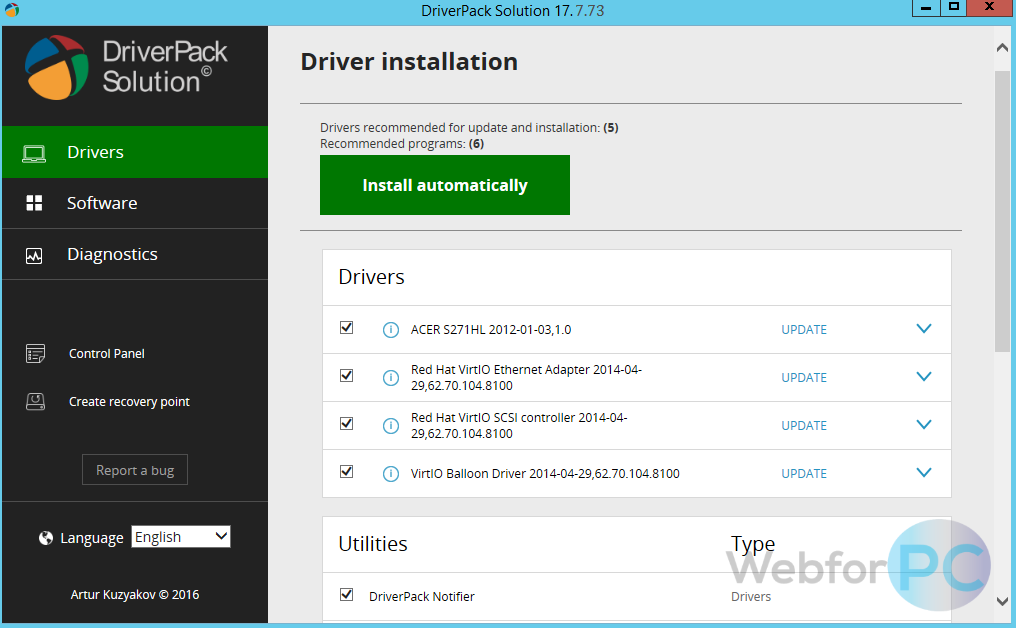Click Report a bug
The width and height of the screenshot is (1016, 628).
134,469
